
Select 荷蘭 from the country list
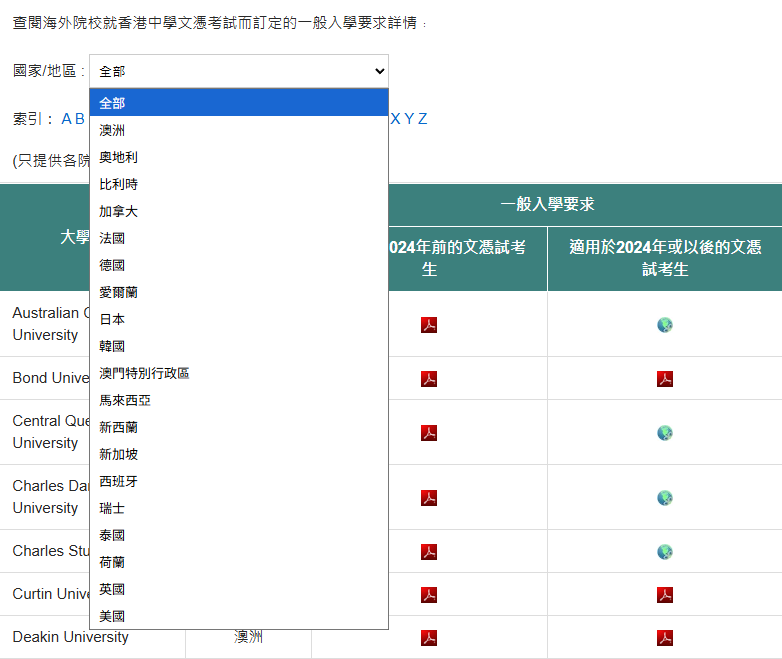click(239, 562)
